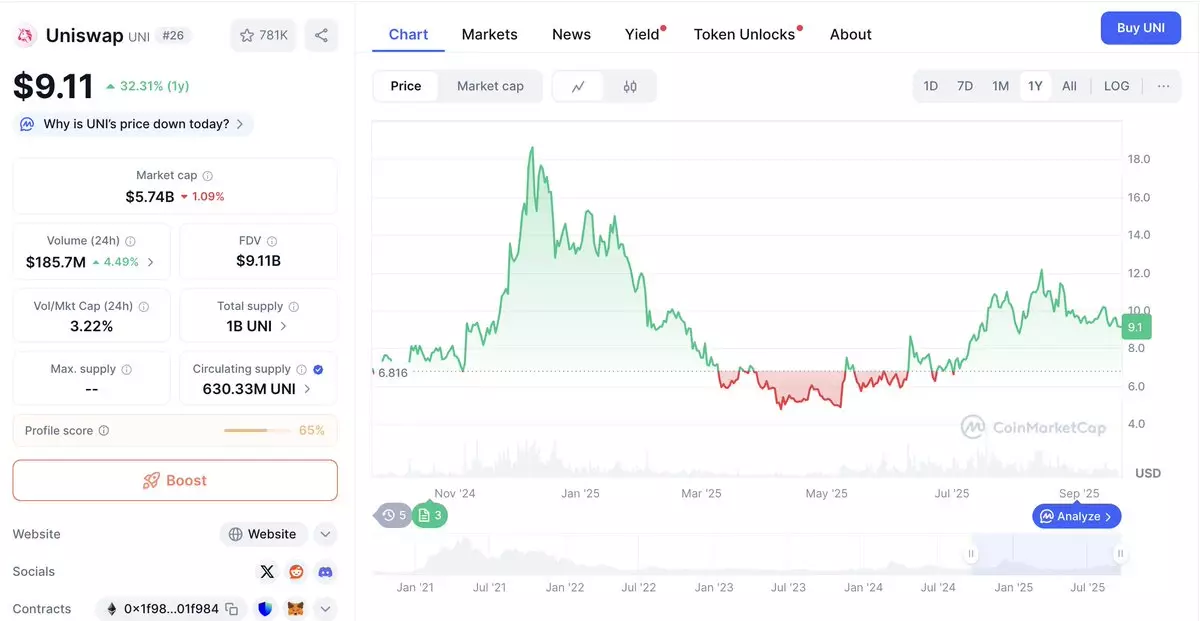Click the share icon next to watchlist
This screenshot has width=1200, height=621.
pos(321,36)
